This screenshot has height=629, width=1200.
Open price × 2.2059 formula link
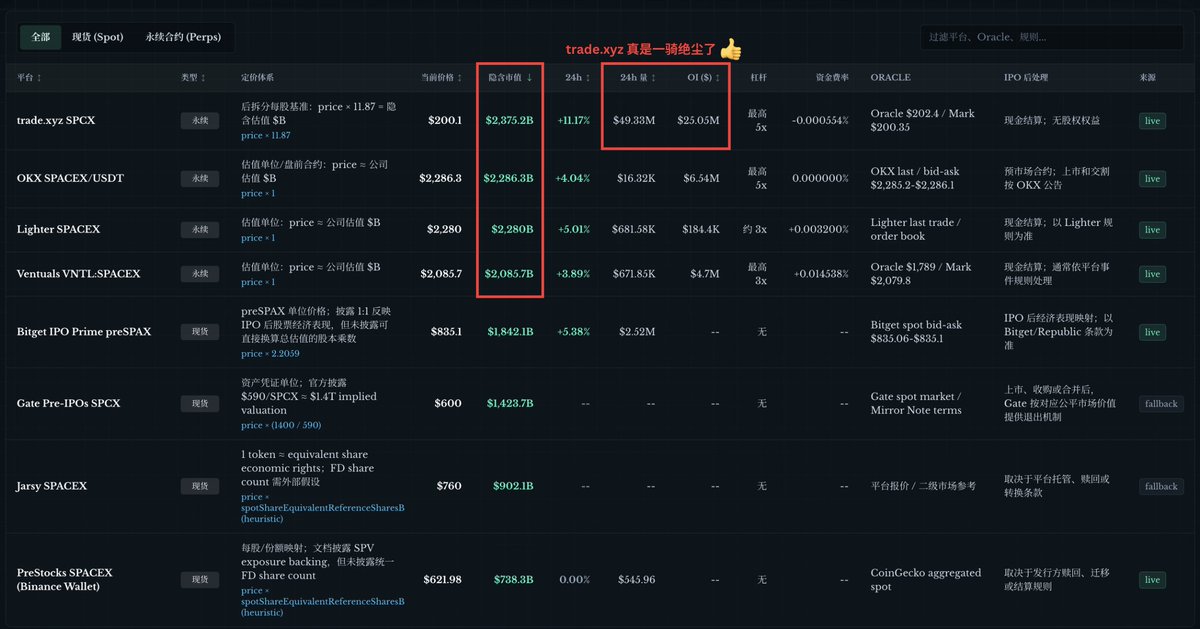[x=269, y=354]
